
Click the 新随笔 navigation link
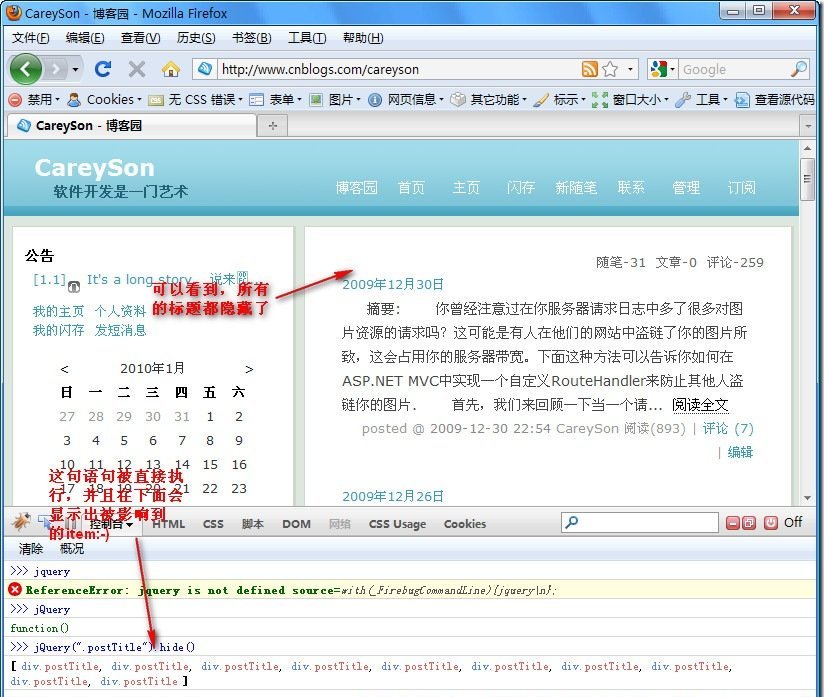point(576,188)
